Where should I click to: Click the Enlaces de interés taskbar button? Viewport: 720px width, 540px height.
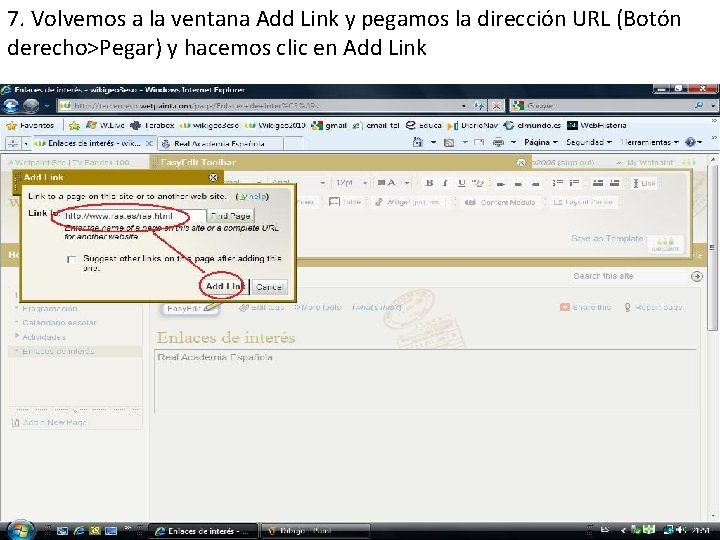[202, 531]
